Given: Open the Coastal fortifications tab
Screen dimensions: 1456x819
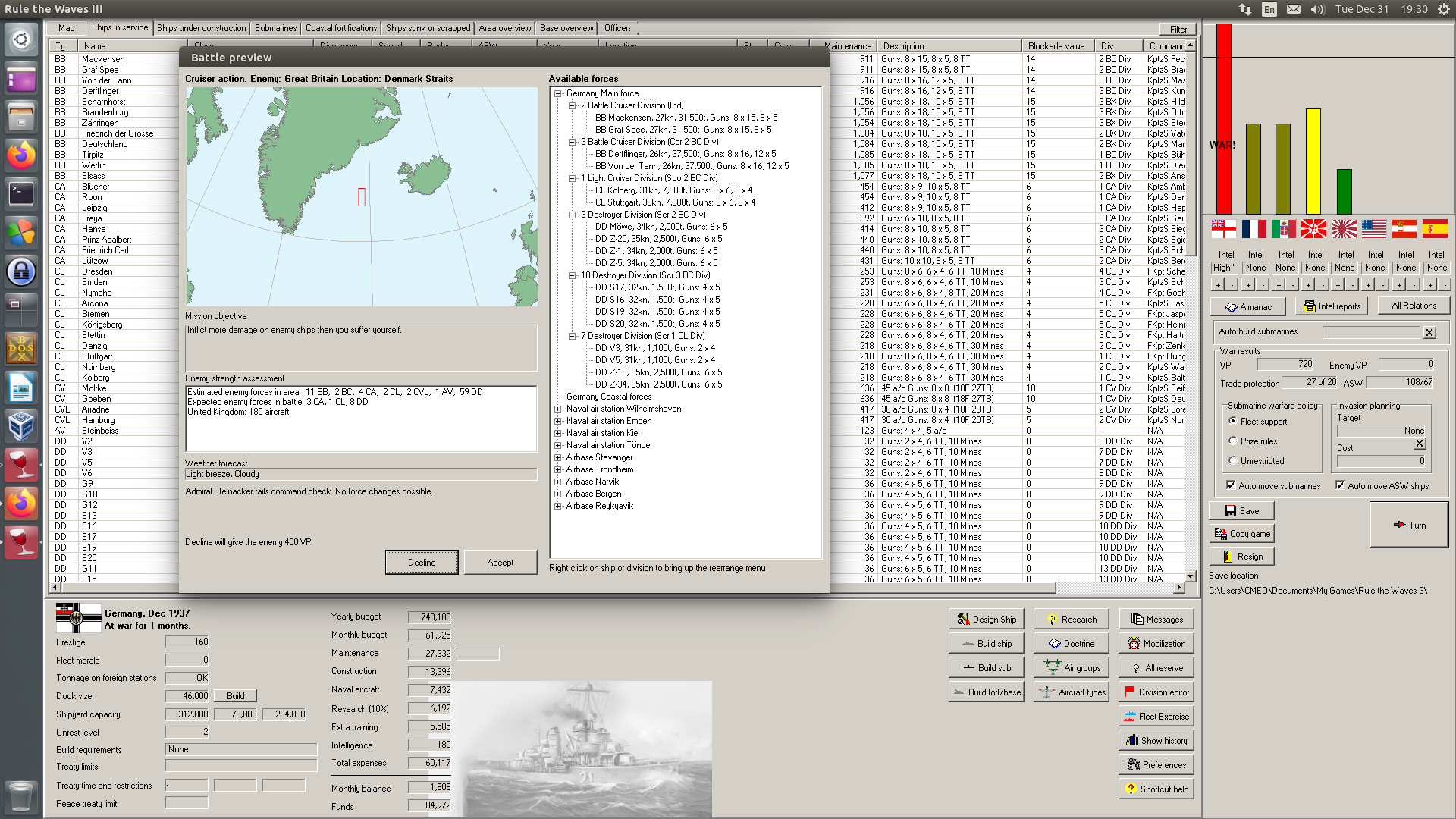Looking at the screenshot, I should coord(340,28).
